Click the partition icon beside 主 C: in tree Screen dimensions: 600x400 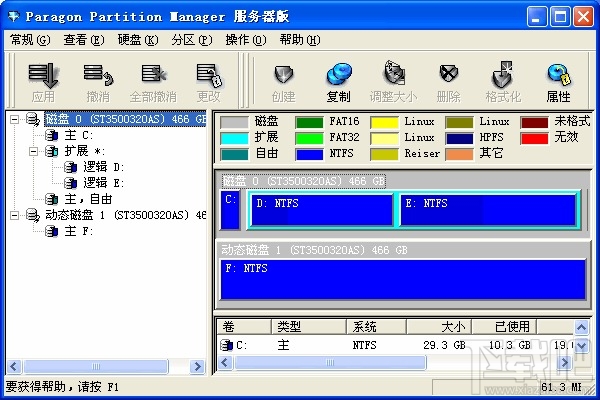click(x=52, y=135)
